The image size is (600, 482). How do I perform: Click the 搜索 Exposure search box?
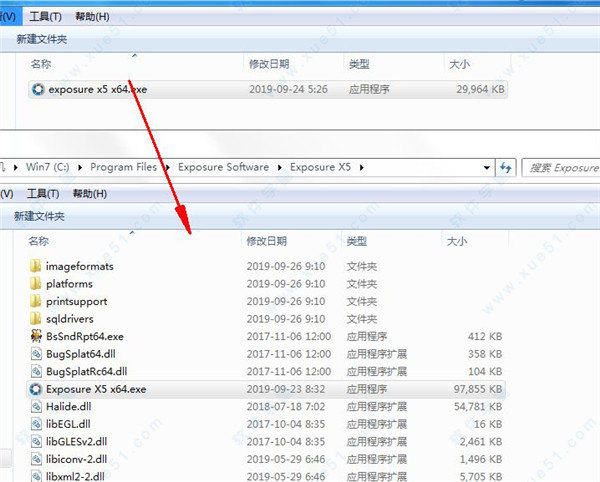561,168
